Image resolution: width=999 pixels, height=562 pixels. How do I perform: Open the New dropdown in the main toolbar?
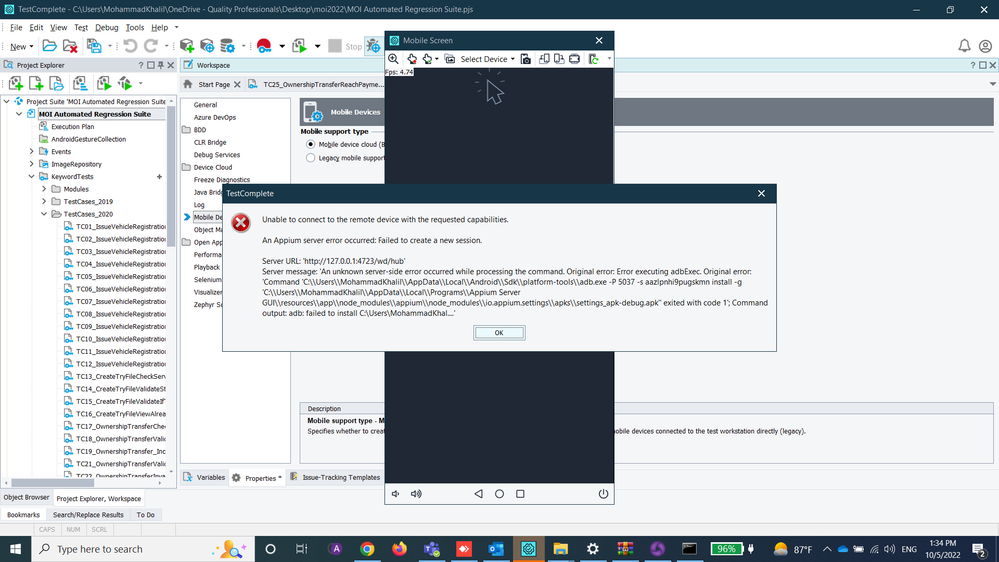pos(21,47)
